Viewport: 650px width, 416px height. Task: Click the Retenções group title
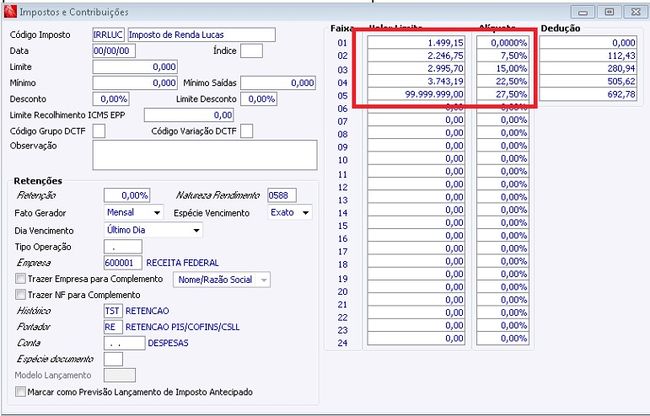tap(38, 181)
